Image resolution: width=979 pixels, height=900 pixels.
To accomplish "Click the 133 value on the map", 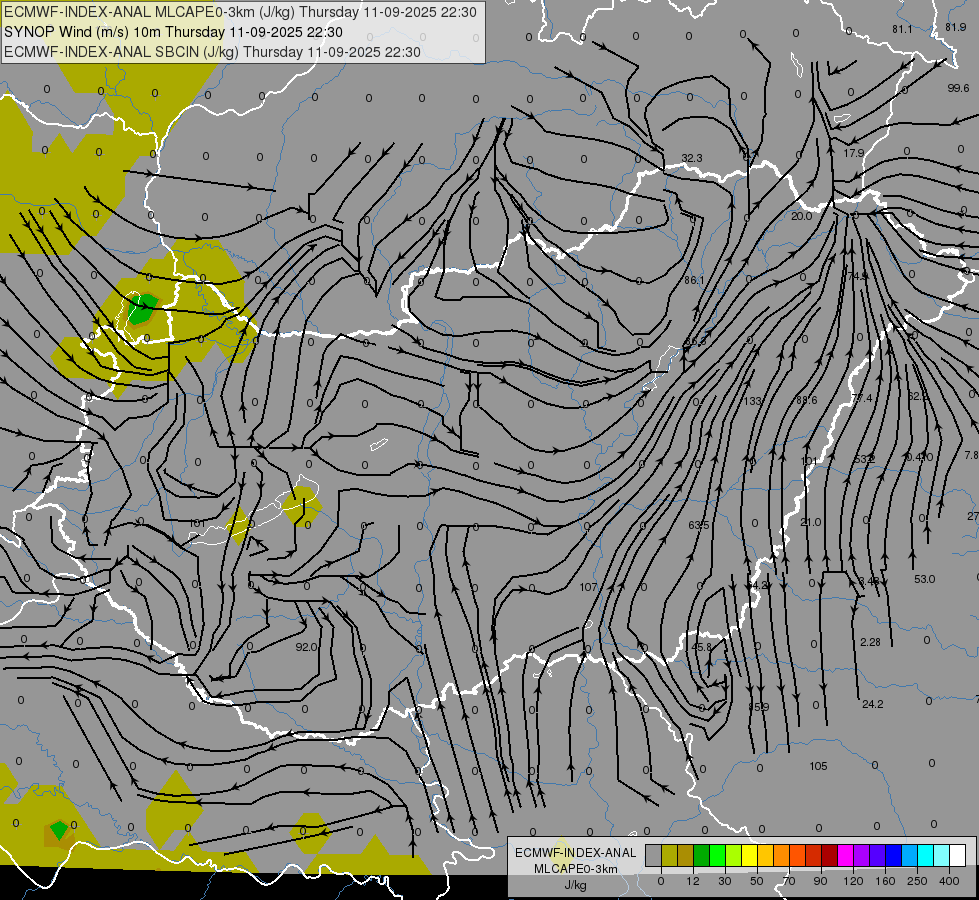I will pos(753,401).
